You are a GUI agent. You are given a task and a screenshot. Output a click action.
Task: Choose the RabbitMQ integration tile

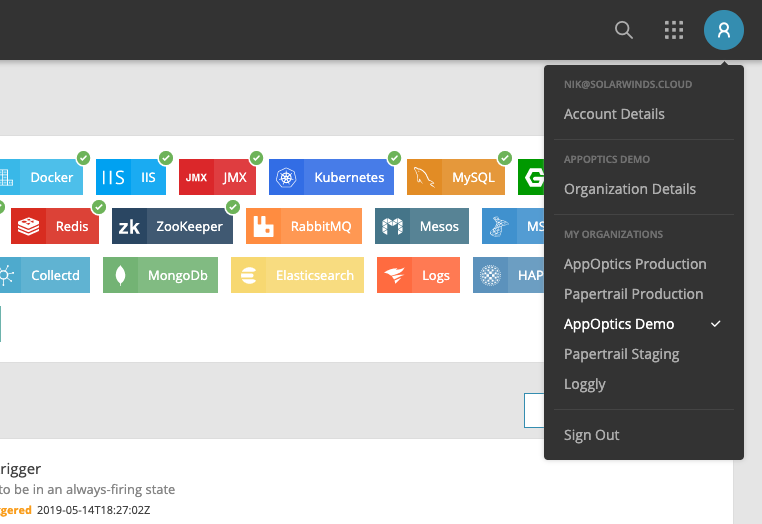pyautogui.click(x=304, y=226)
